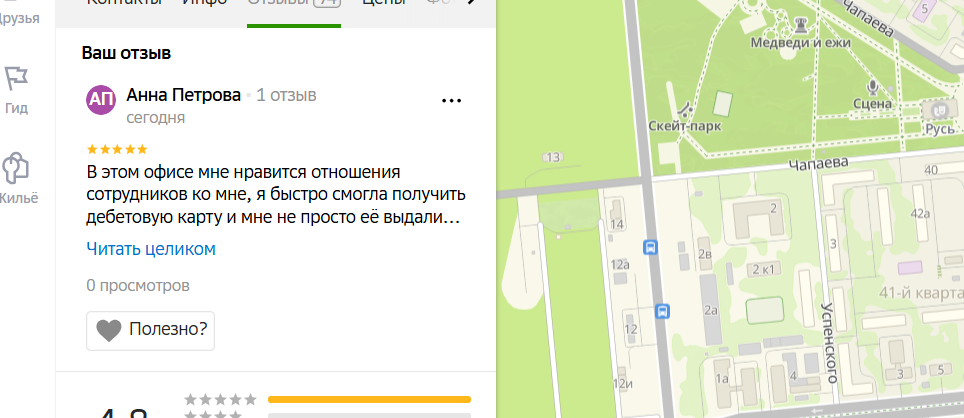Image resolution: width=964 pixels, height=418 pixels.
Task: Click building '2 к1' label on map
Action: [x=762, y=269]
